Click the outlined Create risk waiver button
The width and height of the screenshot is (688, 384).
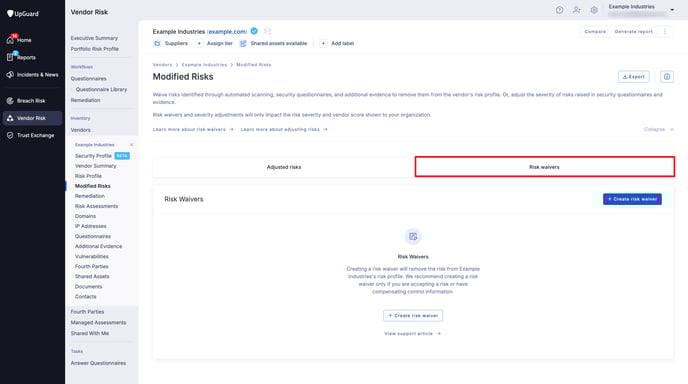pos(413,316)
